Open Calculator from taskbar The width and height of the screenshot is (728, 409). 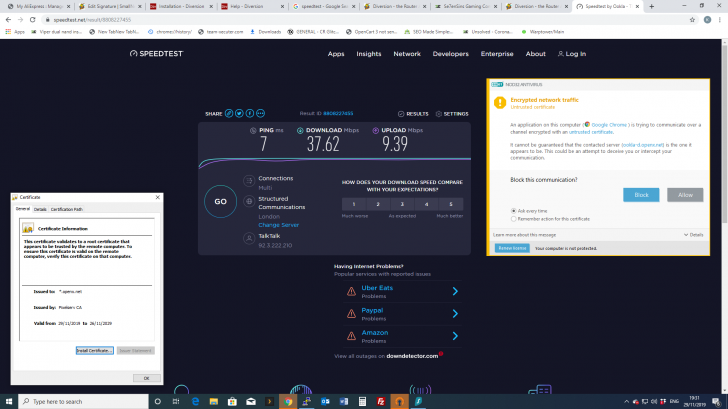pyautogui.click(x=362, y=402)
